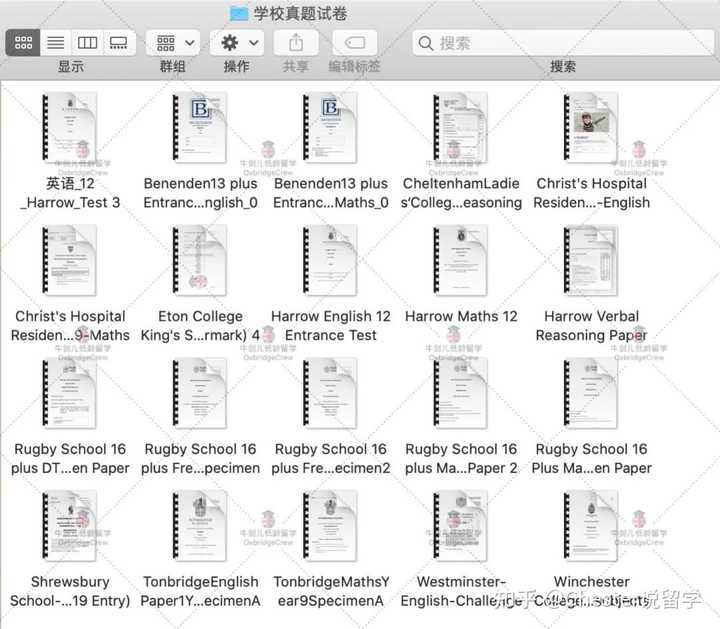Click filename Eton College King's S...rmark) 4

coord(200,326)
